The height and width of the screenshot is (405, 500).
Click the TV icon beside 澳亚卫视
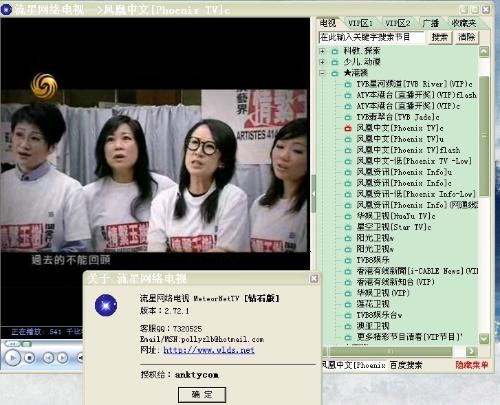[x=348, y=326]
